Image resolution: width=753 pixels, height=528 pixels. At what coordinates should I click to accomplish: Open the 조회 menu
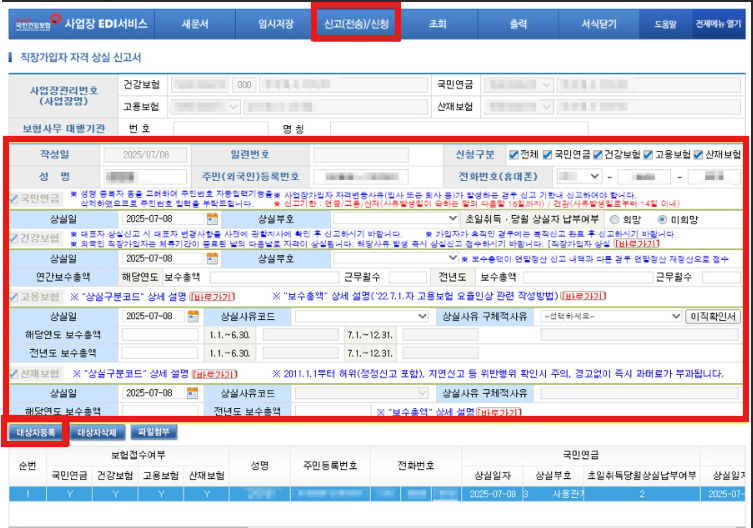[x=437, y=24]
